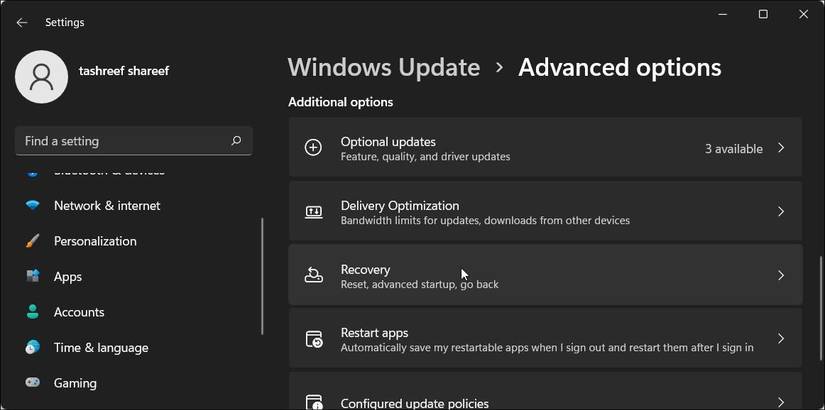Click the search magnifier icon
Image resolution: width=825 pixels, height=410 pixels.
[236, 141]
